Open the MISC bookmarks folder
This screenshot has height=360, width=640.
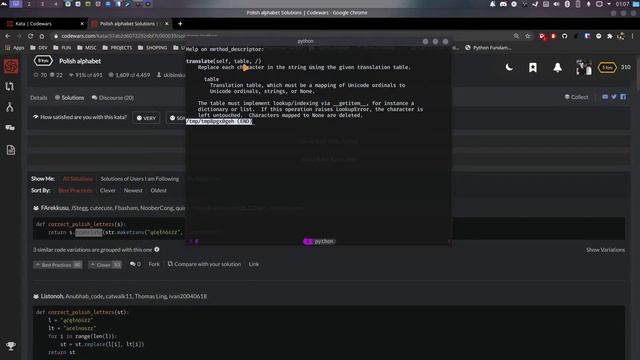pos(86,48)
